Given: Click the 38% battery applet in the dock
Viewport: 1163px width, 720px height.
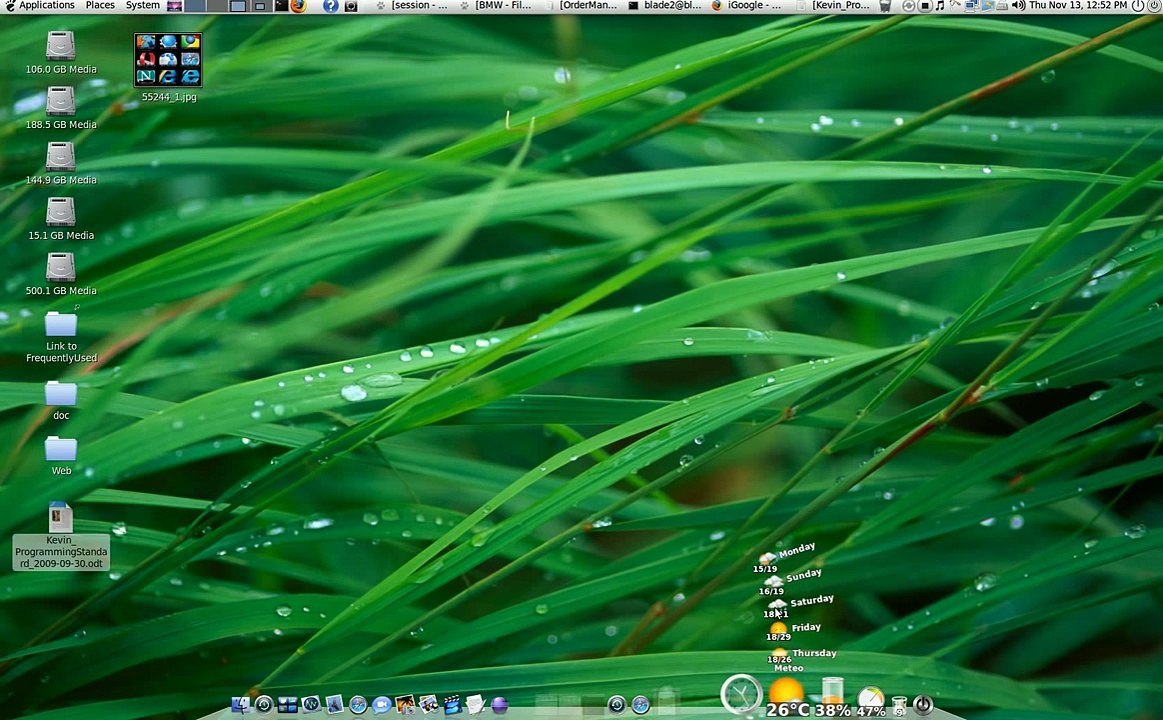Looking at the screenshot, I should (x=833, y=696).
